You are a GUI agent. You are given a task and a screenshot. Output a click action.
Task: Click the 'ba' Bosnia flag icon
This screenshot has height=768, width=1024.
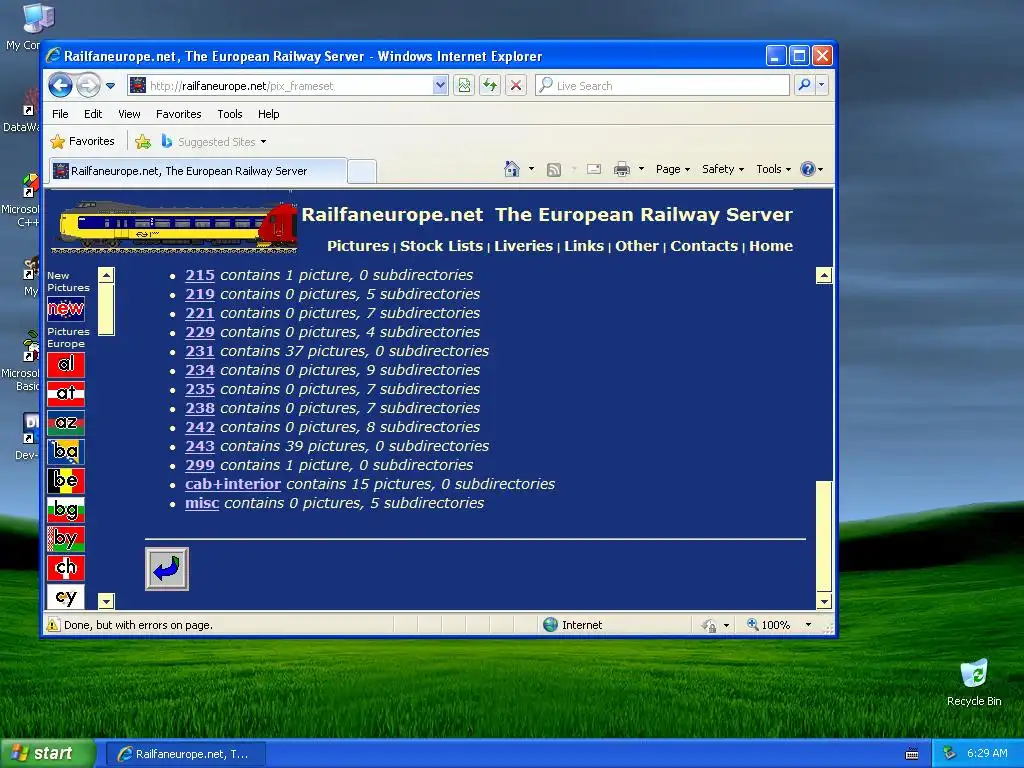(66, 452)
